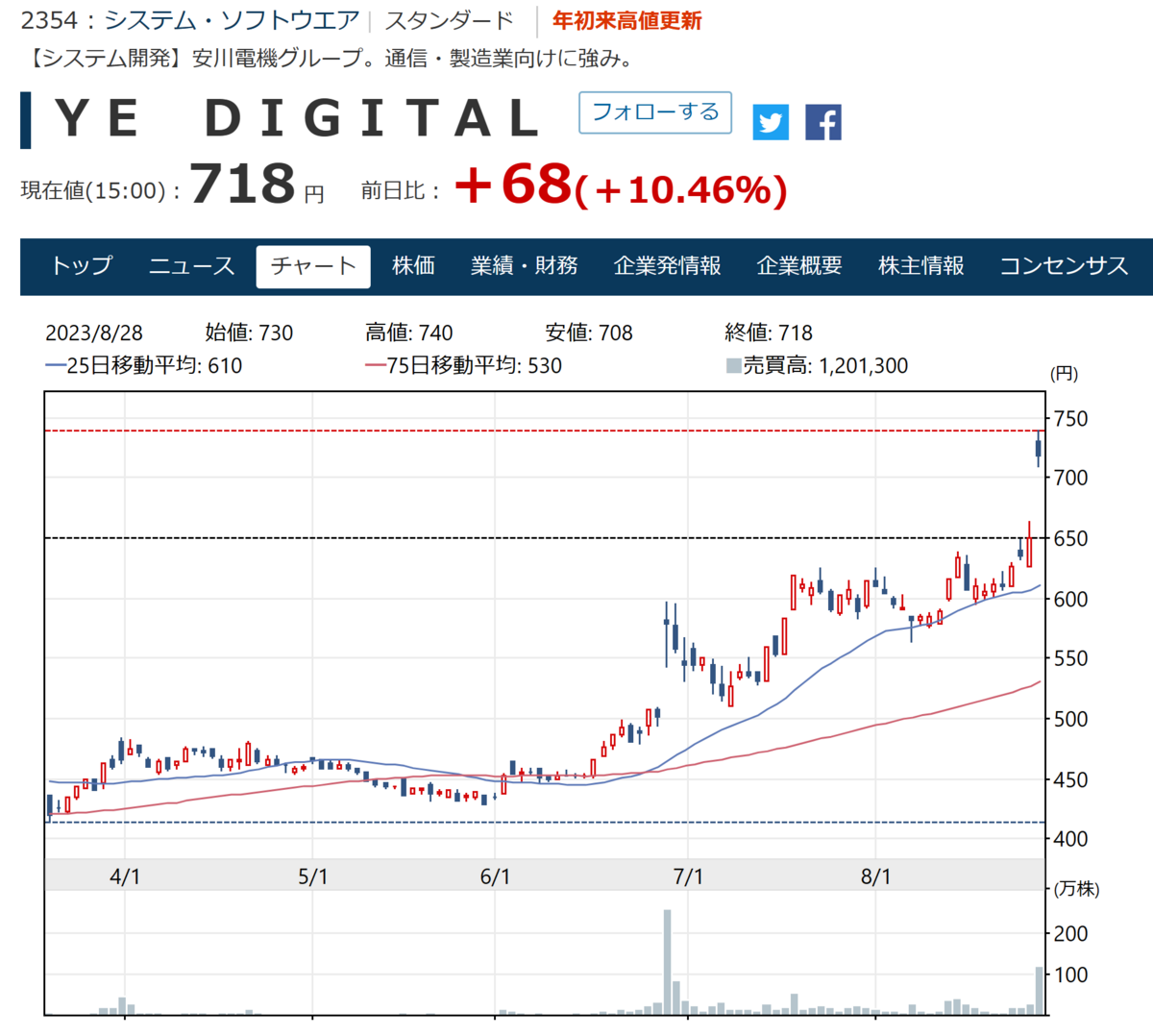Click the change value +68(+10.46%)

pyautogui.click(x=621, y=185)
